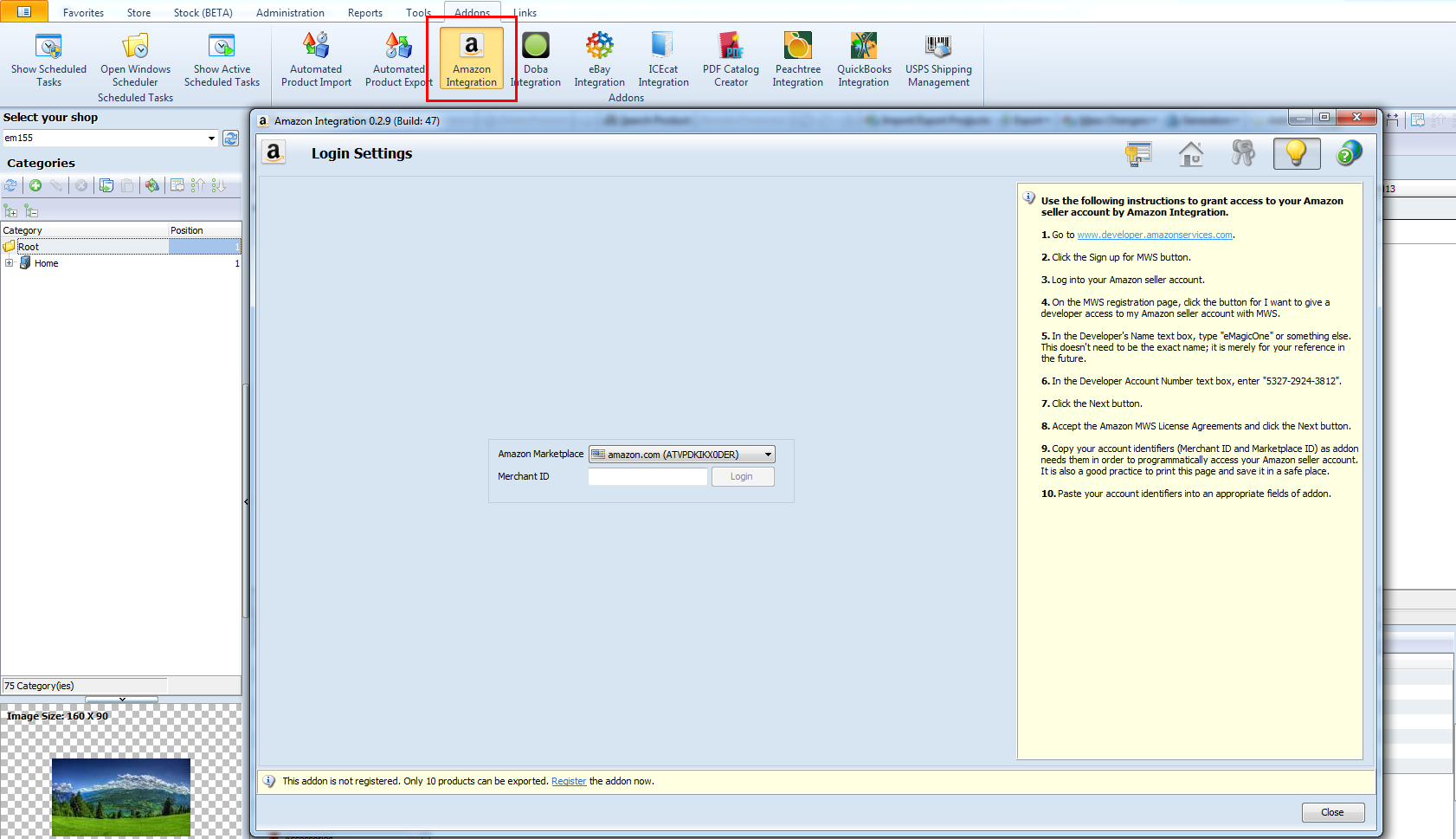Open Peachtree Integration addon
Viewport: 1456px width, 839px height.
tap(797, 59)
